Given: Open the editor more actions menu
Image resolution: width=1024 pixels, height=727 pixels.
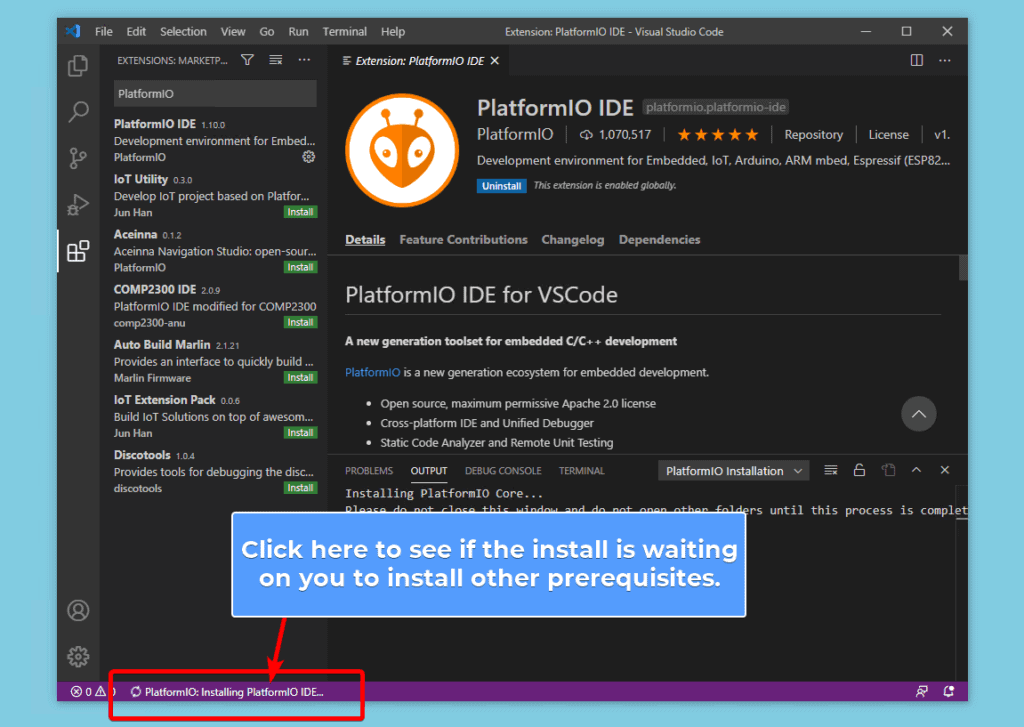Looking at the screenshot, I should [945, 60].
